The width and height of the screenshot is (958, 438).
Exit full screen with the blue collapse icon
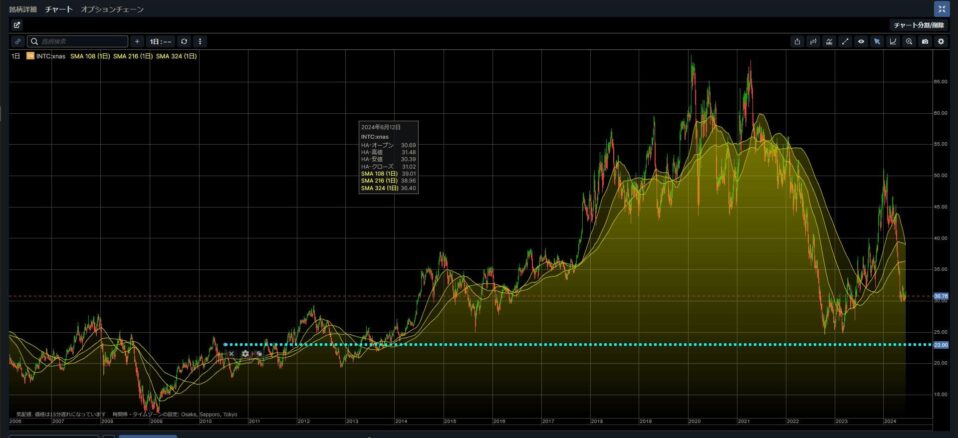tap(941, 9)
